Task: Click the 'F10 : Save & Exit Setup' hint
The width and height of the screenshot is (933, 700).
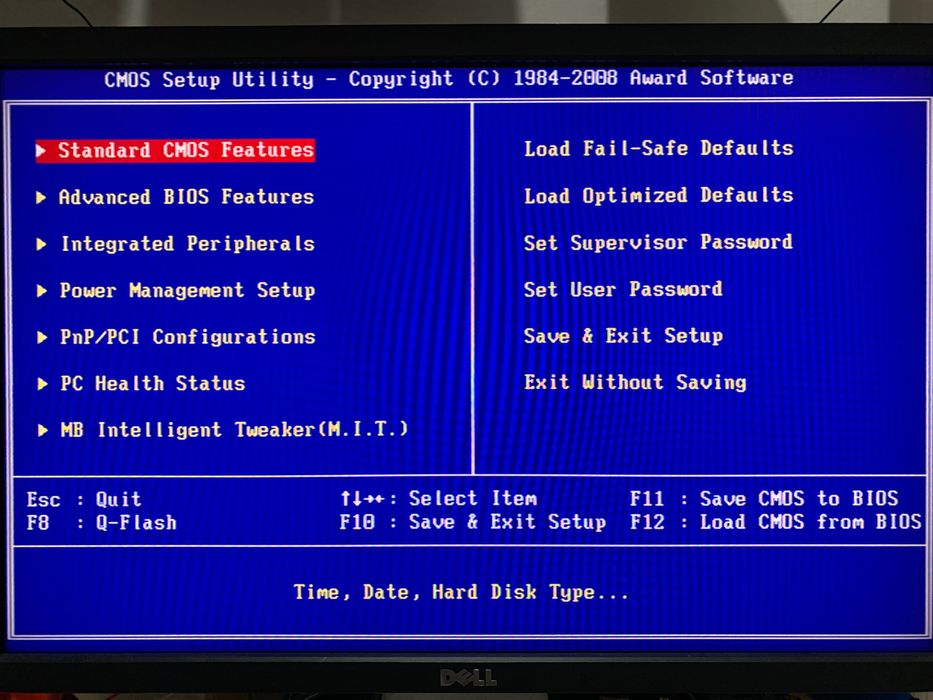Action: point(472,522)
